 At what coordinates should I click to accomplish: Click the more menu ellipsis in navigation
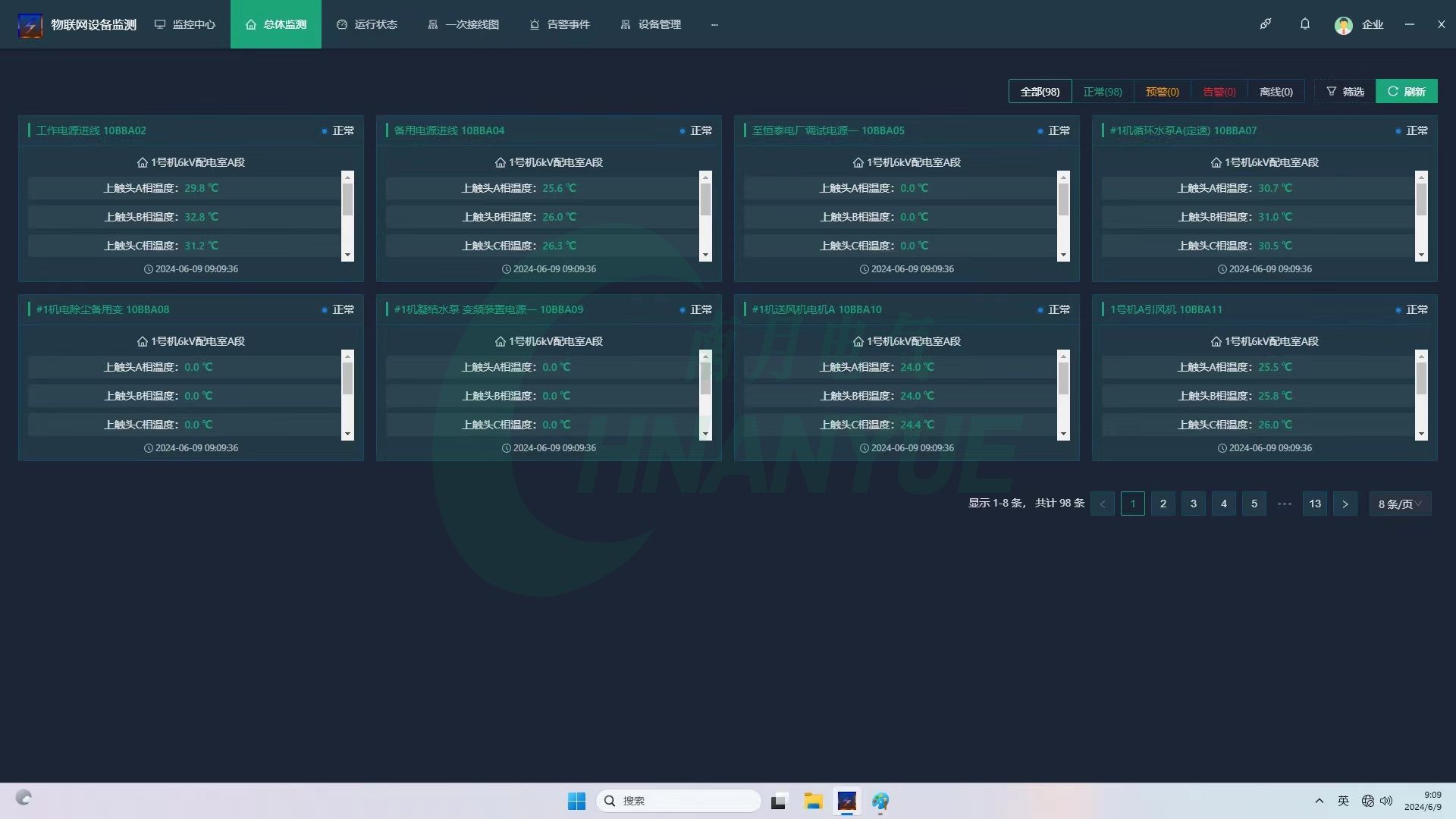(x=714, y=24)
